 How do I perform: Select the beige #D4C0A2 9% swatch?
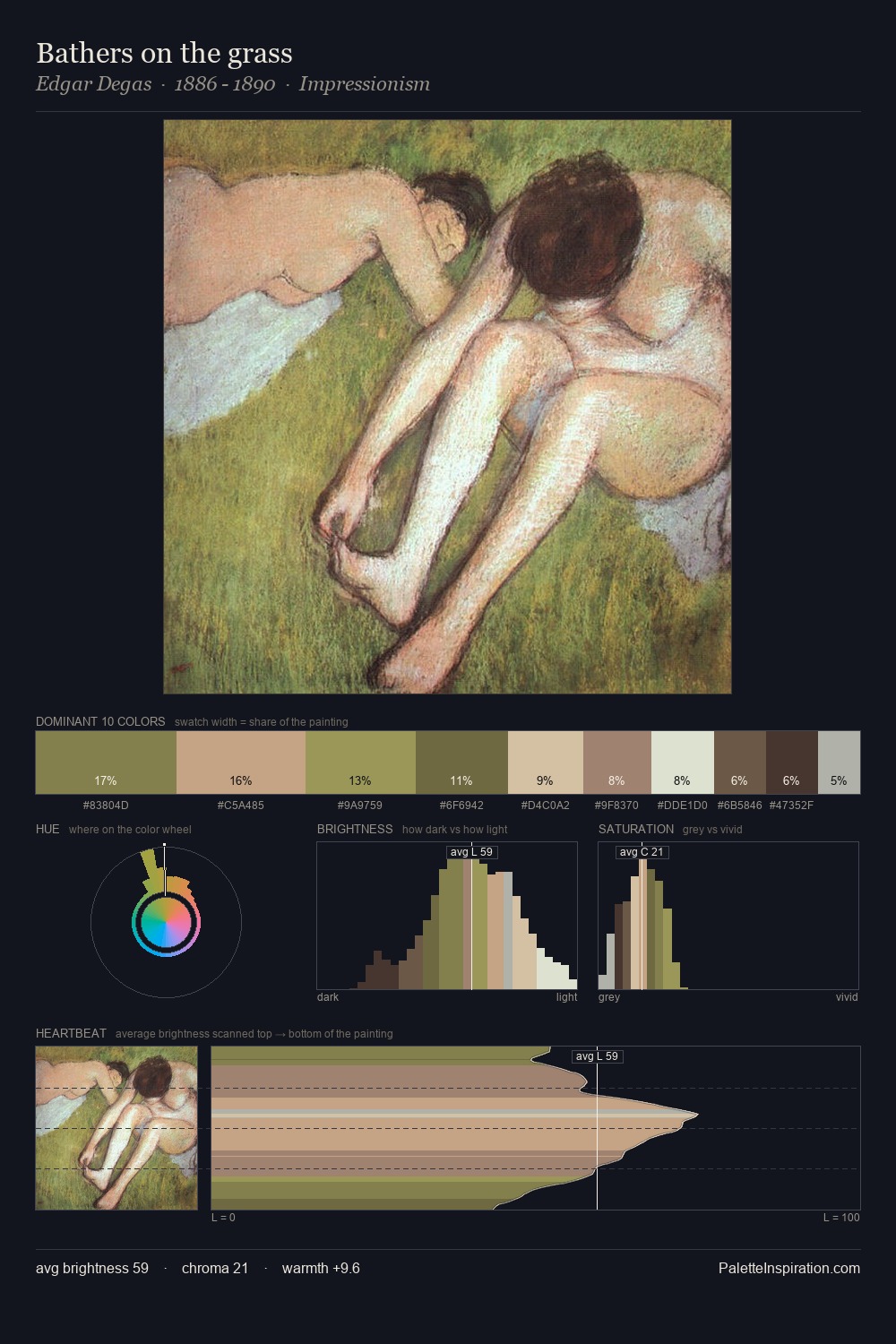click(545, 762)
